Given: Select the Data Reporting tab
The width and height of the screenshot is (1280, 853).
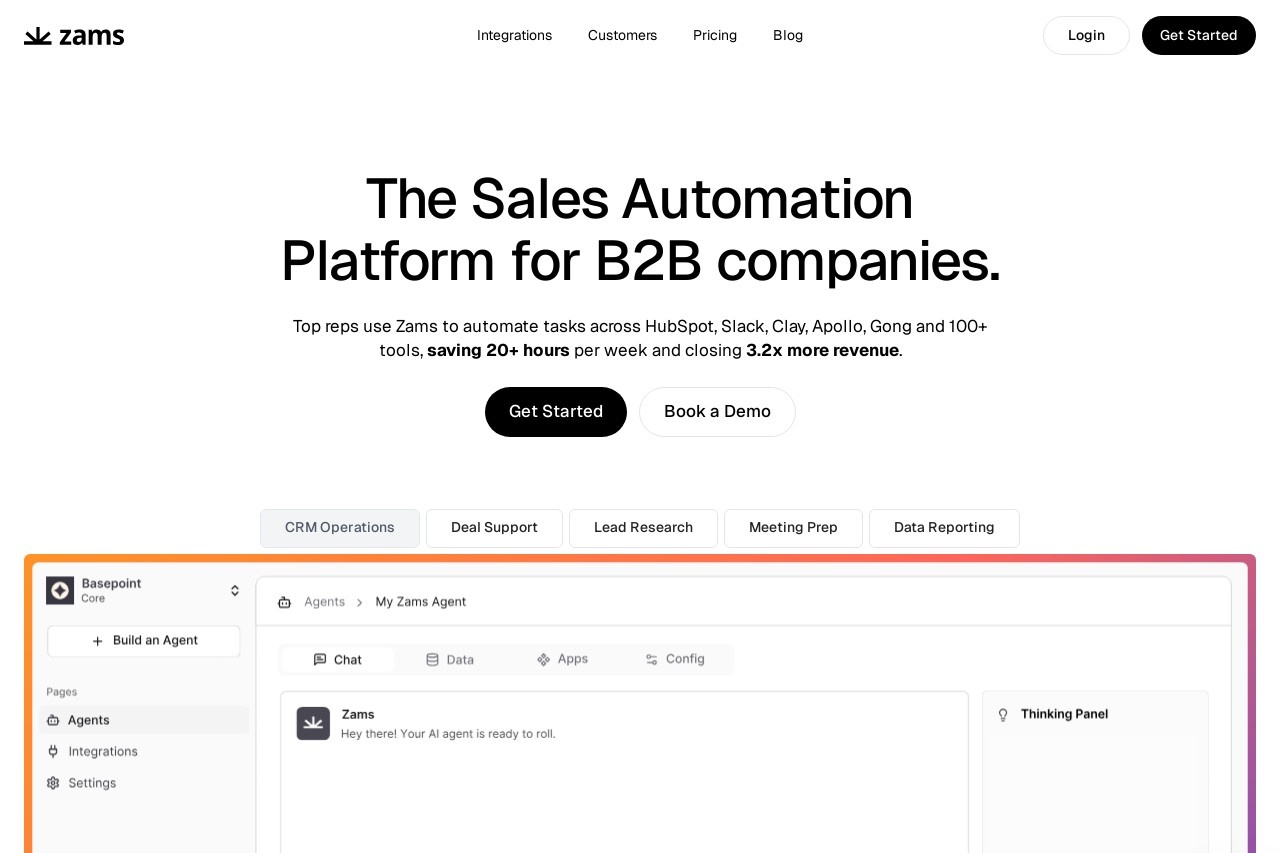Looking at the screenshot, I should (x=944, y=528).
